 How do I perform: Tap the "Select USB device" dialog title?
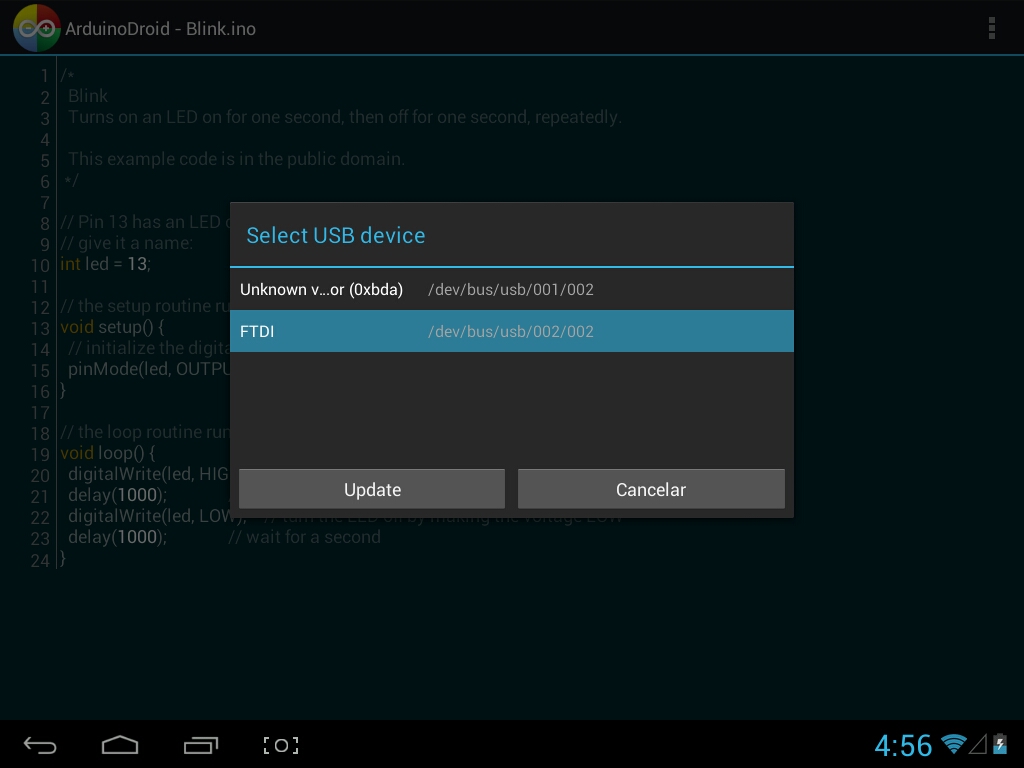(x=336, y=235)
